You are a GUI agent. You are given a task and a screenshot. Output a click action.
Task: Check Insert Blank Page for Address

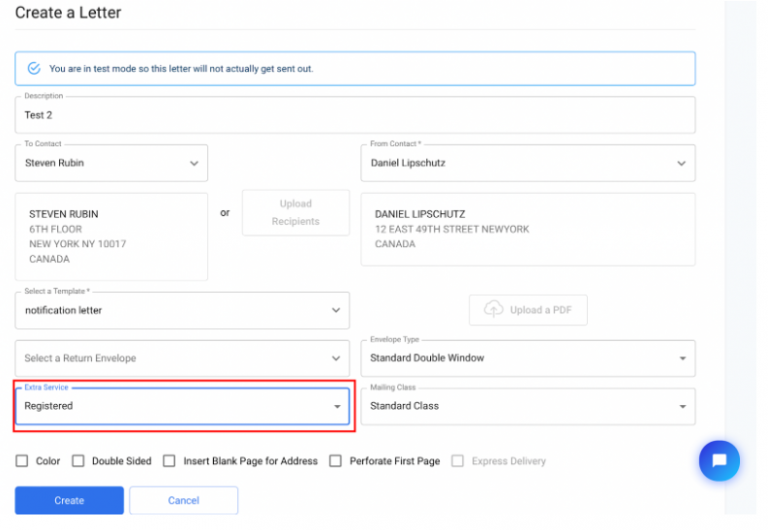pos(170,461)
